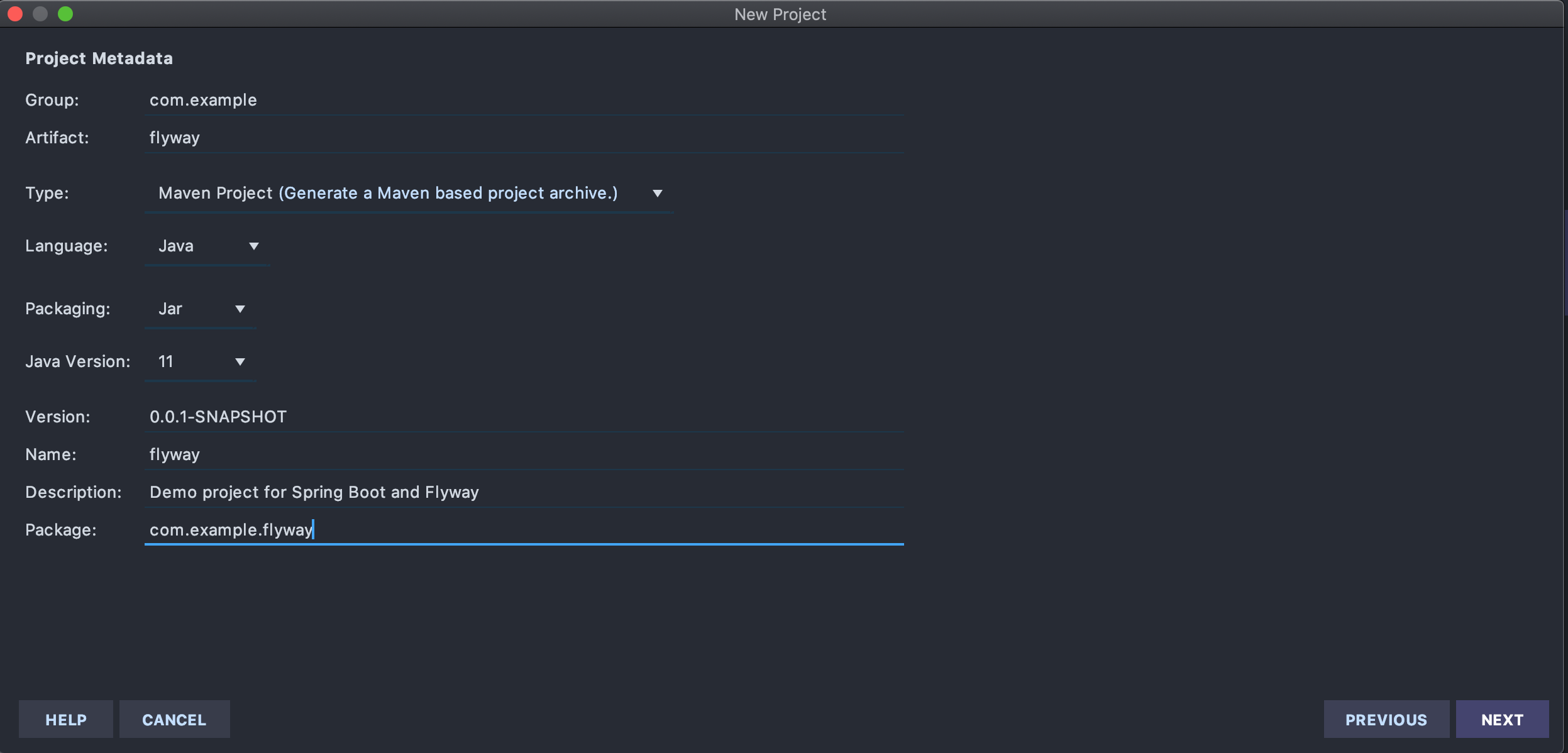1568x753 pixels.
Task: Open the Type dropdown for Maven Project
Action: pos(409,193)
